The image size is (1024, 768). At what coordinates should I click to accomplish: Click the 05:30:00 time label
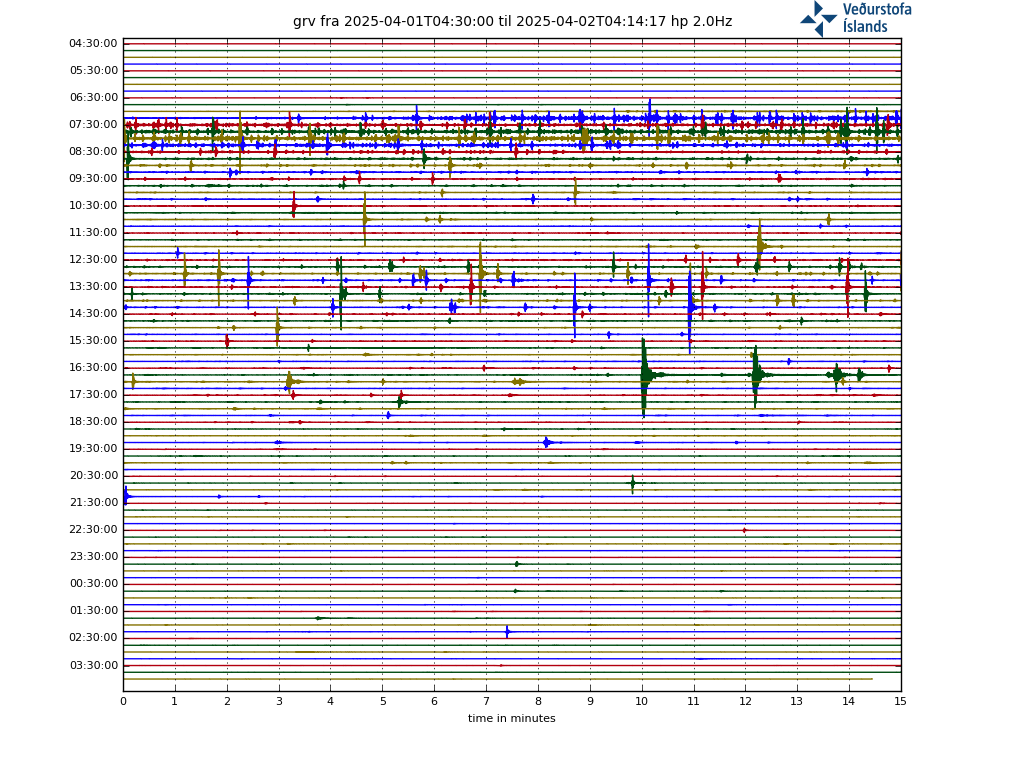click(x=93, y=71)
